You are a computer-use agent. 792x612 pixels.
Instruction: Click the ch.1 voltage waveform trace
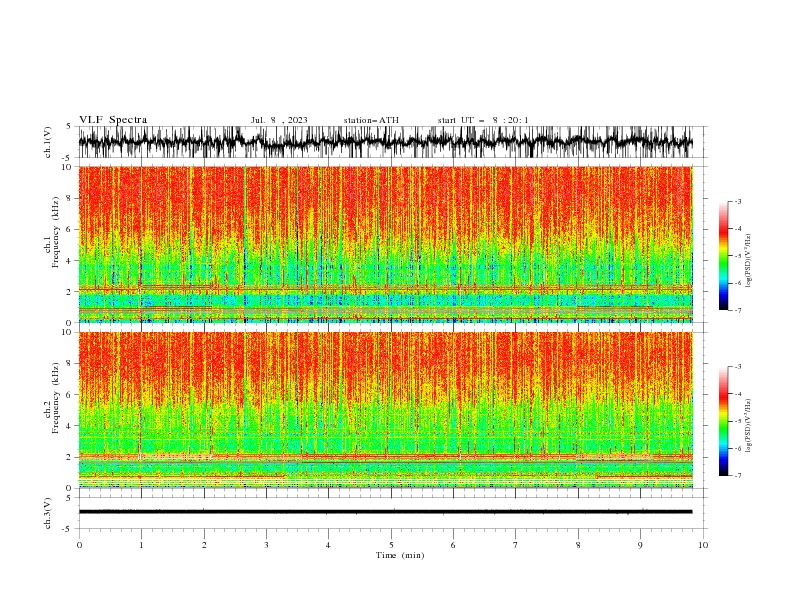(385, 142)
